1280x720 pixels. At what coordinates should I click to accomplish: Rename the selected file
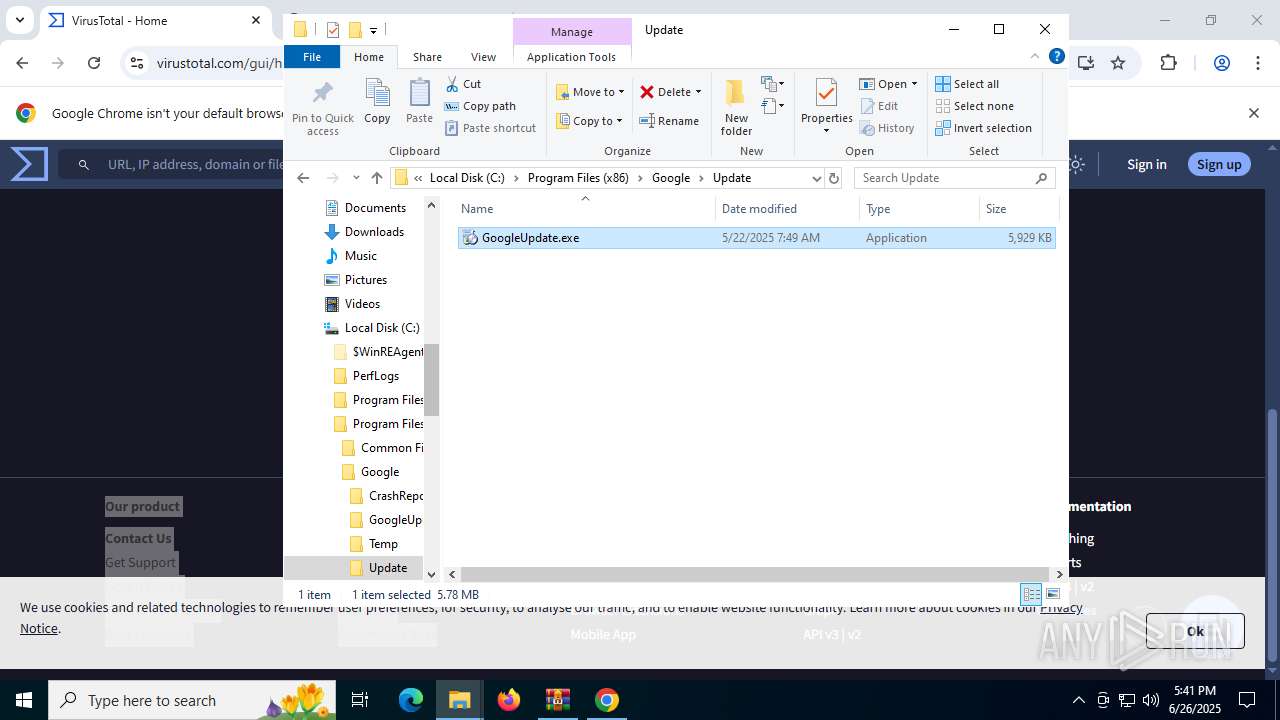click(x=669, y=121)
